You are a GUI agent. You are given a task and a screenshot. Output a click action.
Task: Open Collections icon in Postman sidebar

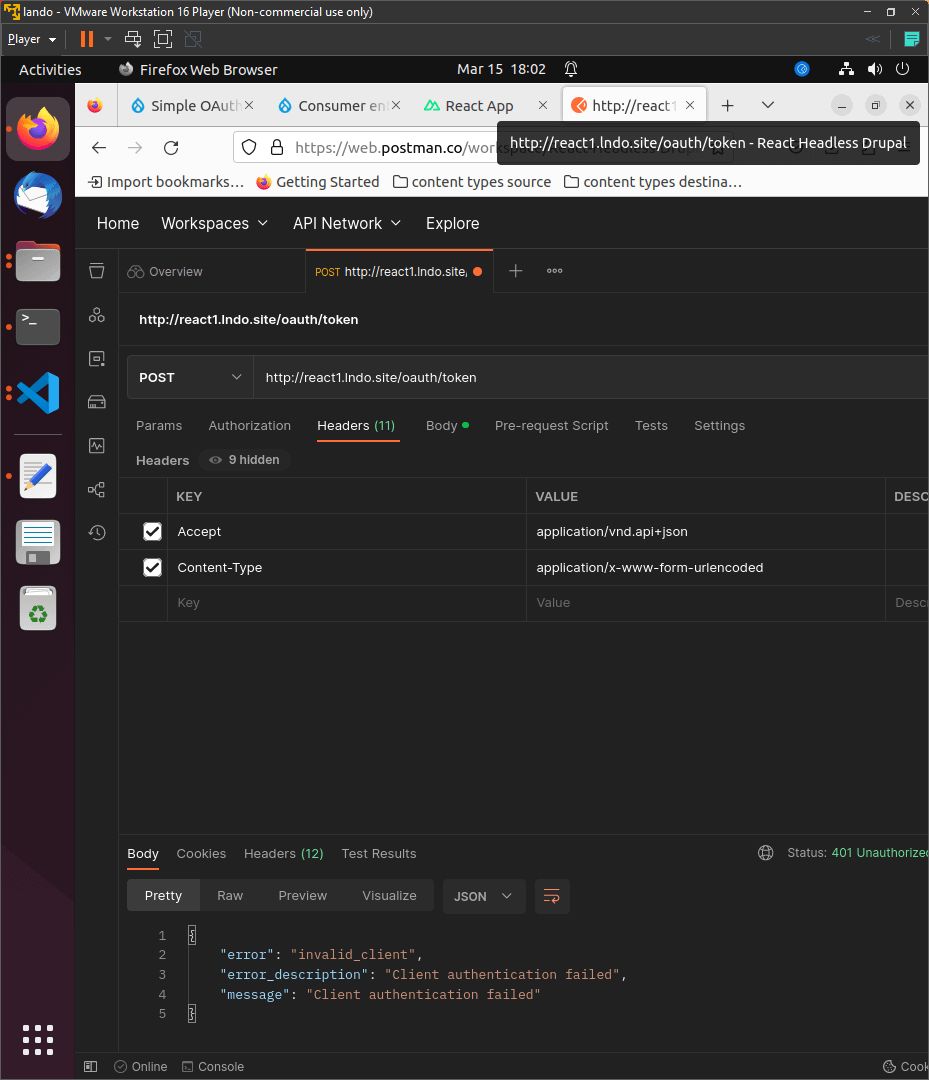(x=96, y=271)
